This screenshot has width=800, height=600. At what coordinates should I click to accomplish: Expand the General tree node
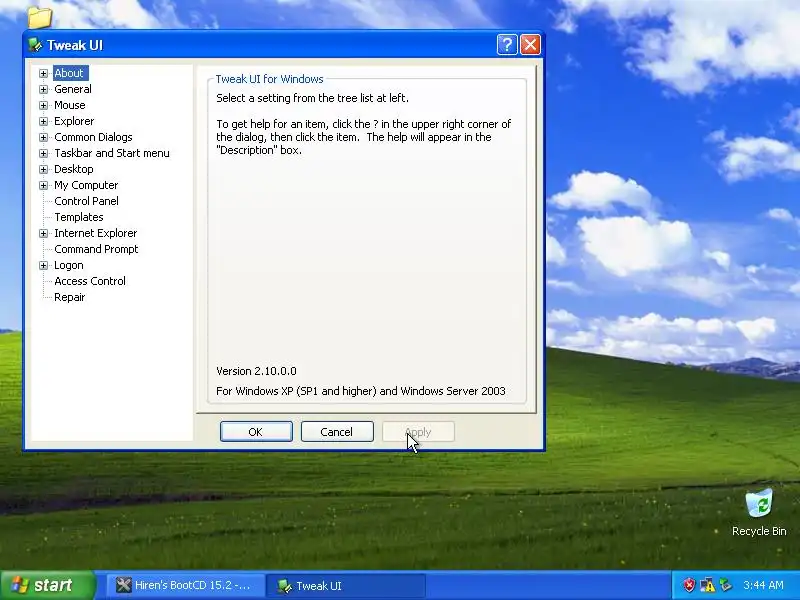pos(43,89)
